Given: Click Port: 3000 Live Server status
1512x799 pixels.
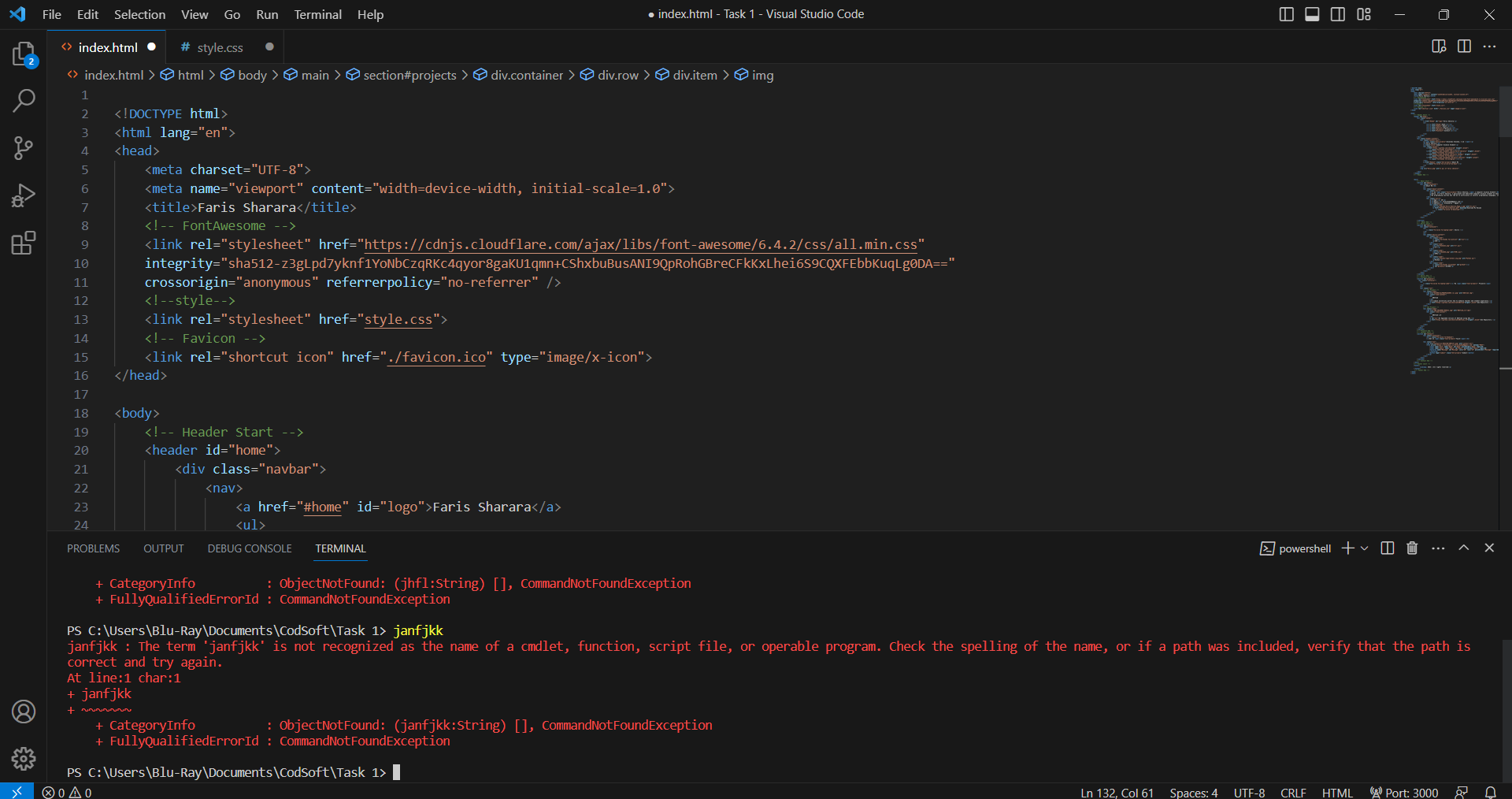Looking at the screenshot, I should (x=1404, y=792).
